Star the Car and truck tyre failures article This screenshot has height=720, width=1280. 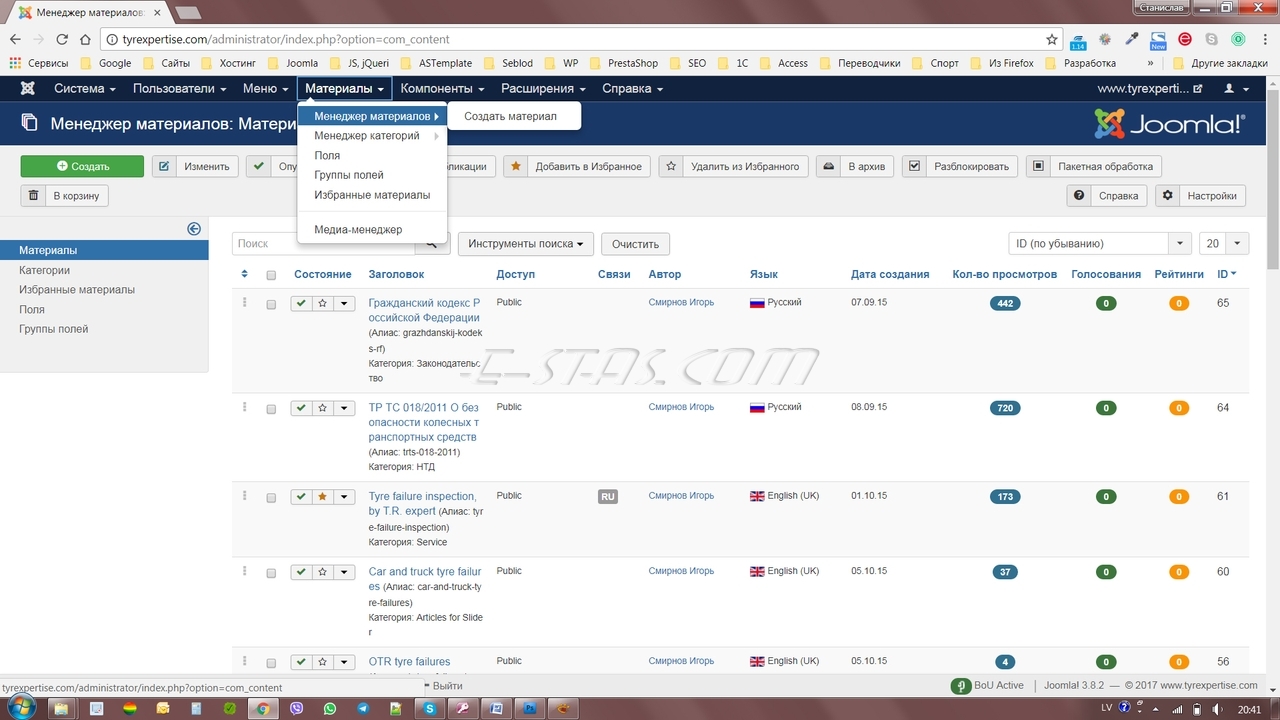[x=322, y=572]
